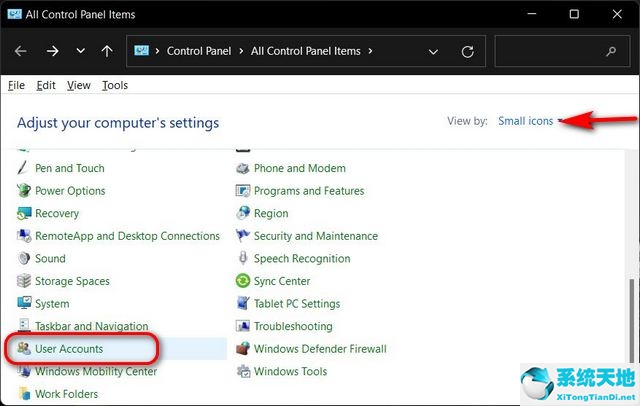
Task: Maximize the Control Panel window
Action: [574, 14]
